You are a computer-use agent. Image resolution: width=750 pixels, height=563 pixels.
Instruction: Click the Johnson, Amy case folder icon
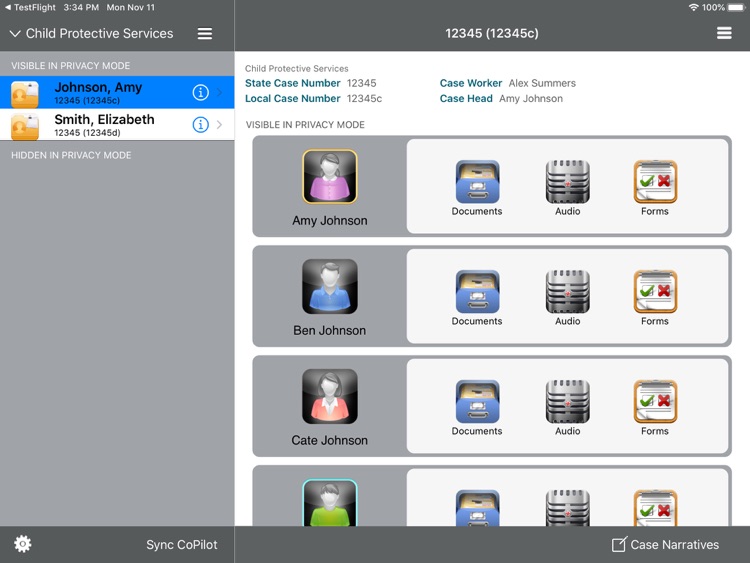(24, 94)
